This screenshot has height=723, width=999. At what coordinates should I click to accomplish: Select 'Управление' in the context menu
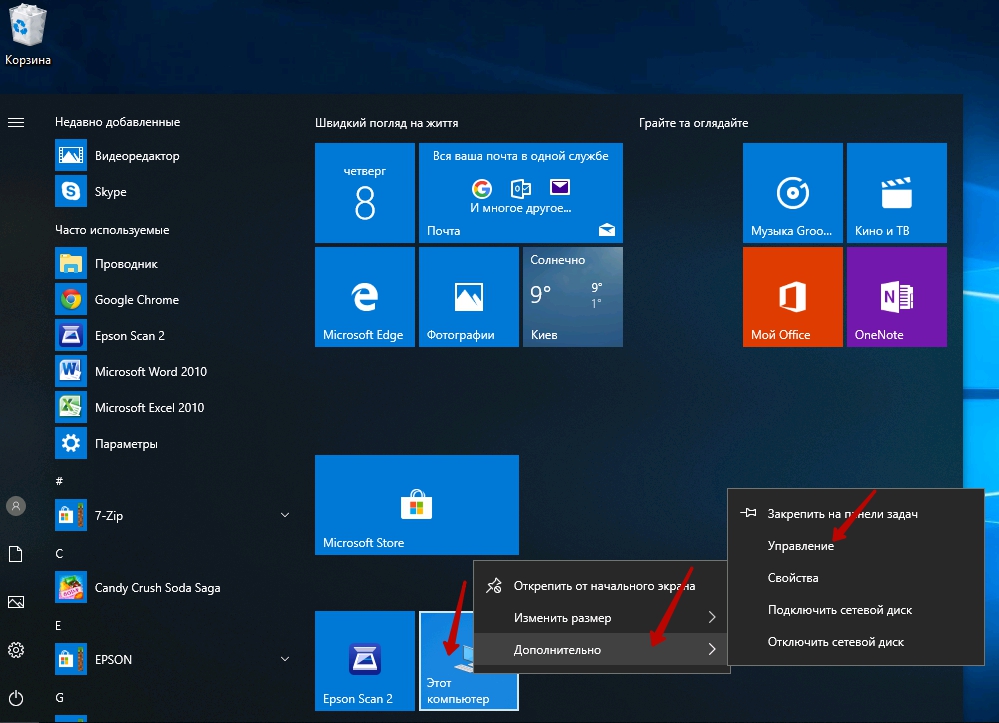click(x=800, y=546)
